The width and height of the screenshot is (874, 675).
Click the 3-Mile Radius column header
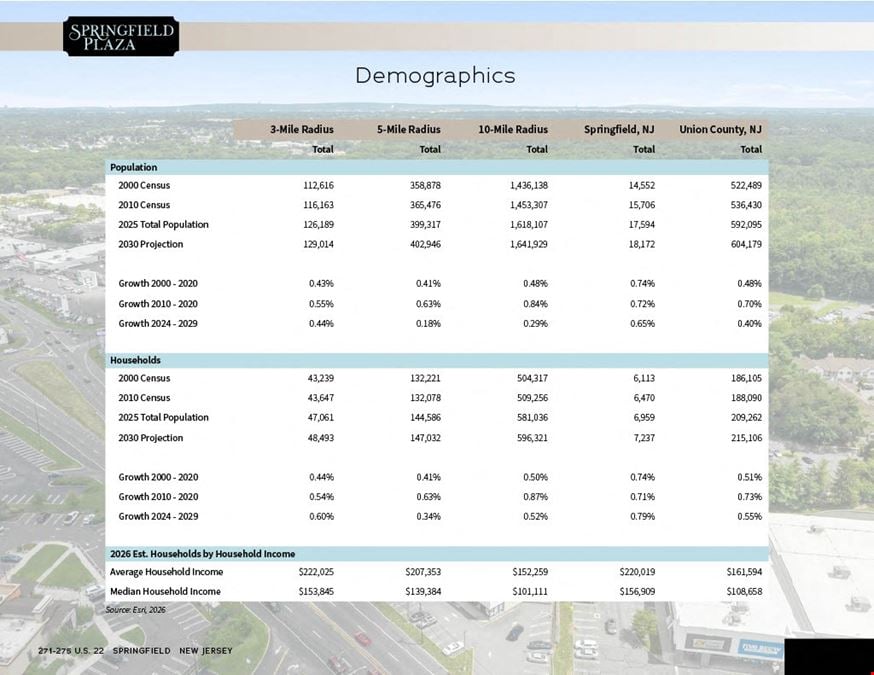point(302,129)
